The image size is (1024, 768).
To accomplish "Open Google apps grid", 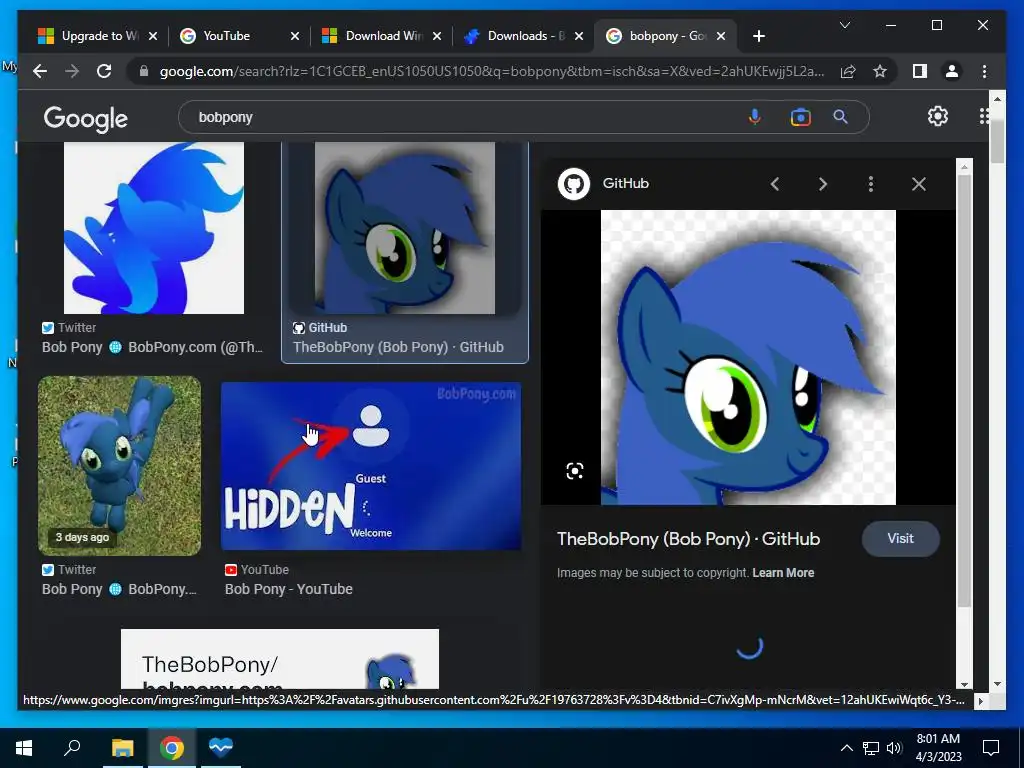I will [984, 116].
